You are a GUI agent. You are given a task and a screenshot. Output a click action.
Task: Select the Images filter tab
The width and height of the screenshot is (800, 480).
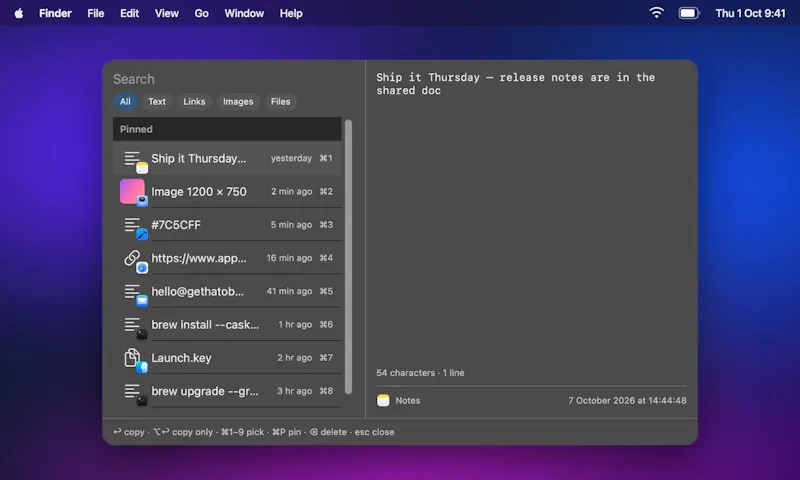(x=238, y=102)
